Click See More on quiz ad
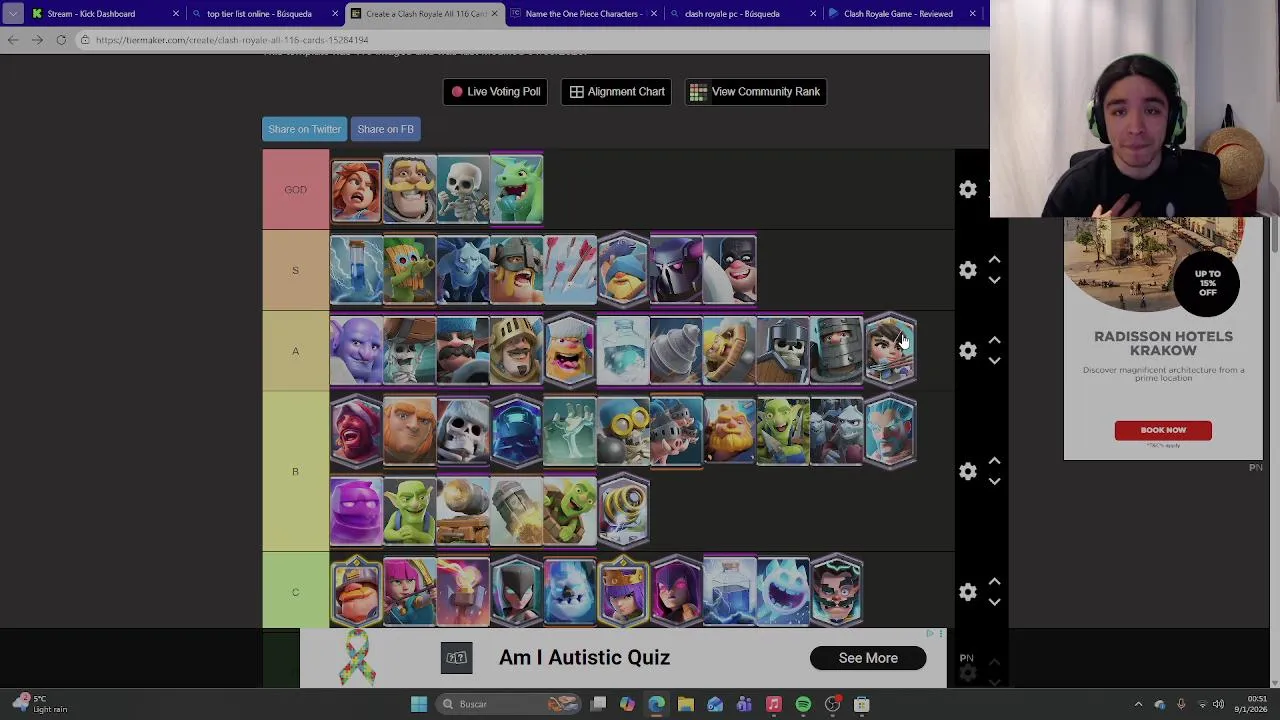Image resolution: width=1280 pixels, height=720 pixels. 868,658
